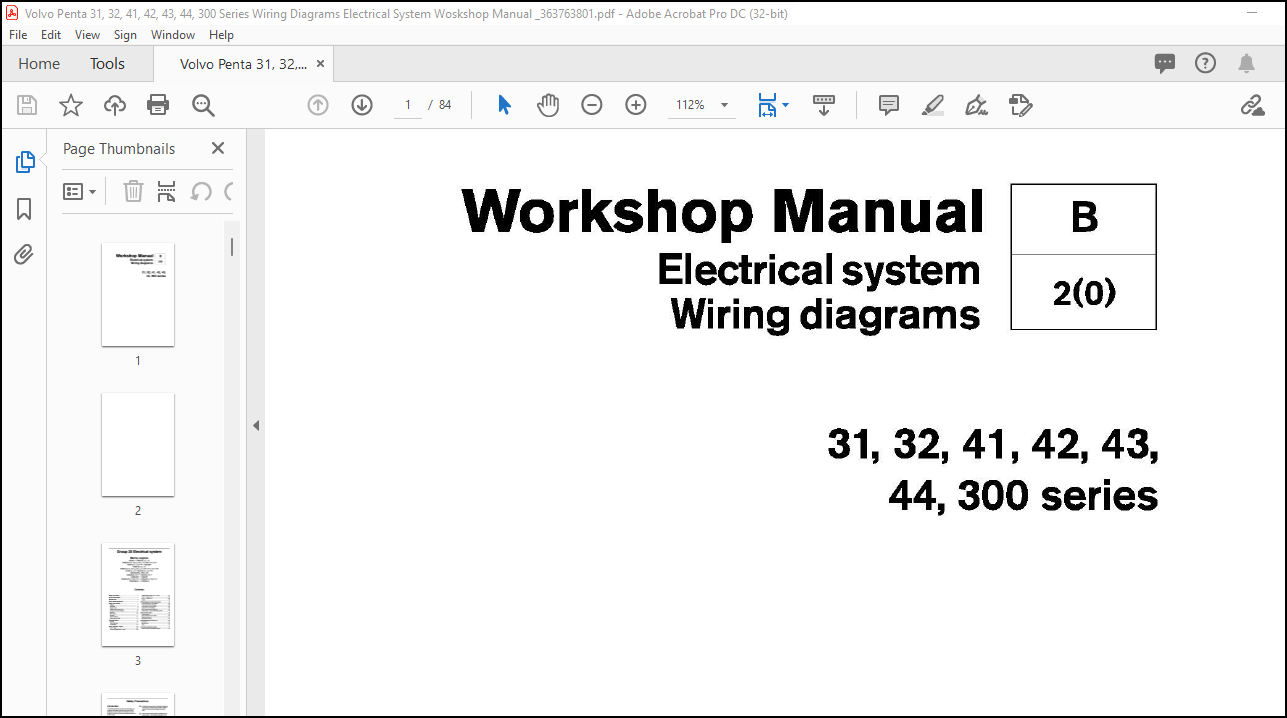1287x718 pixels.
Task: Open the comments chat bubble icon
Action: (x=1165, y=63)
